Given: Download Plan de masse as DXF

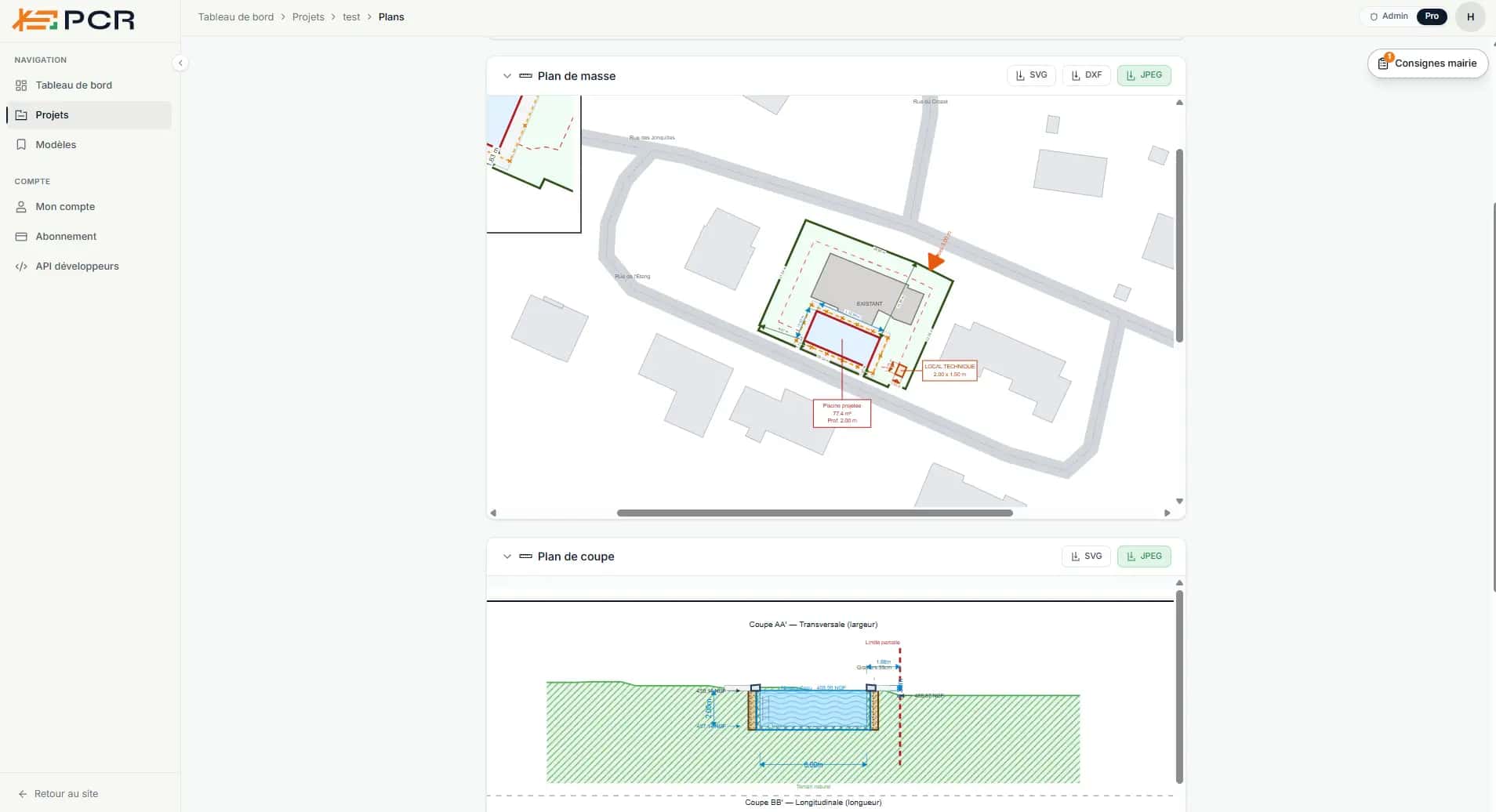Looking at the screenshot, I should click(x=1086, y=75).
